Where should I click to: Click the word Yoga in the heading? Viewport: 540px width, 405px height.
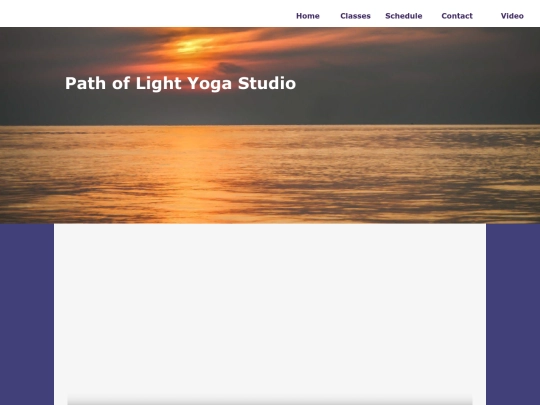coord(209,84)
